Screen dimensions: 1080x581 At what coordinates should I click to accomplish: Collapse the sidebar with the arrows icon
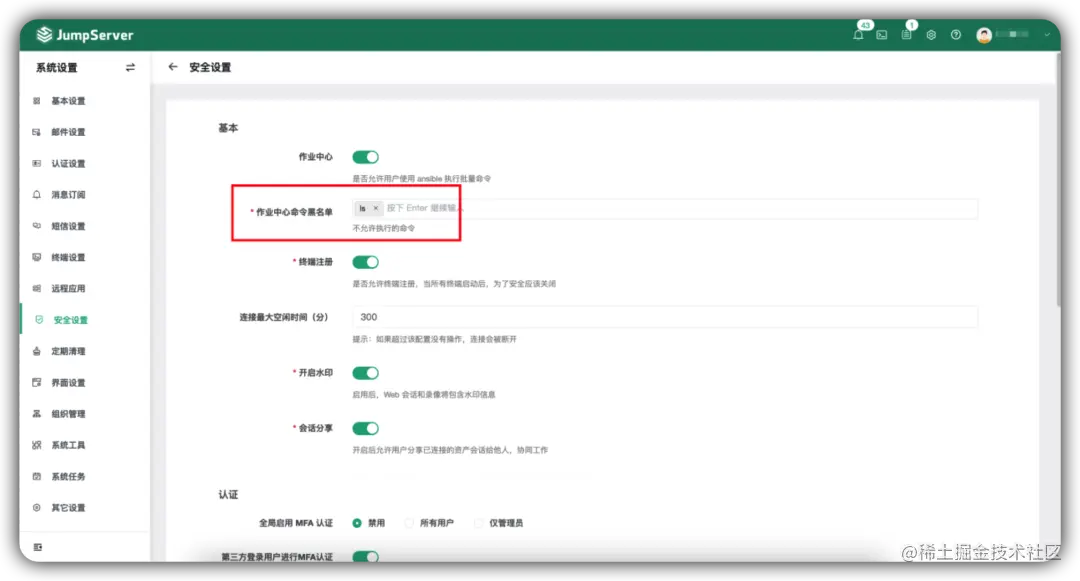[129, 68]
